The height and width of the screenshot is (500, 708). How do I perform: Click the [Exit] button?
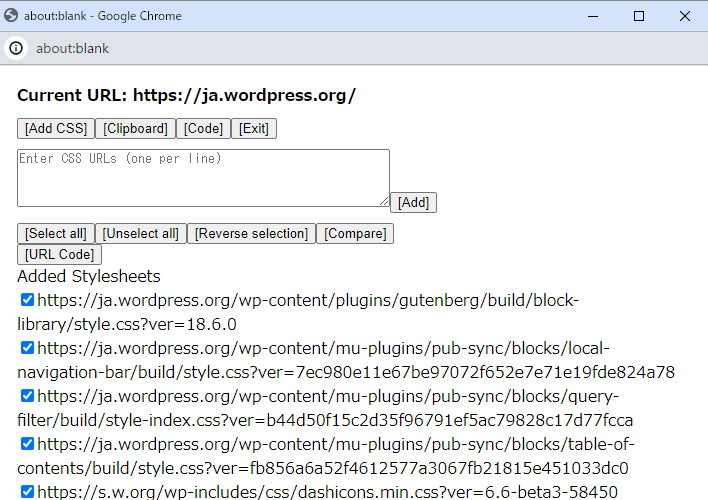(254, 129)
